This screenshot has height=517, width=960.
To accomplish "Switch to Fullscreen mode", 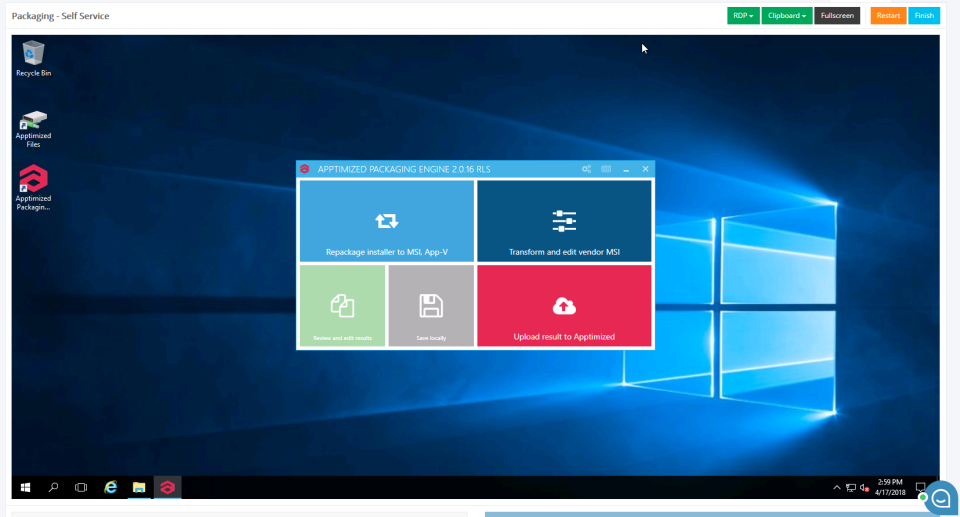I will click(x=837, y=15).
